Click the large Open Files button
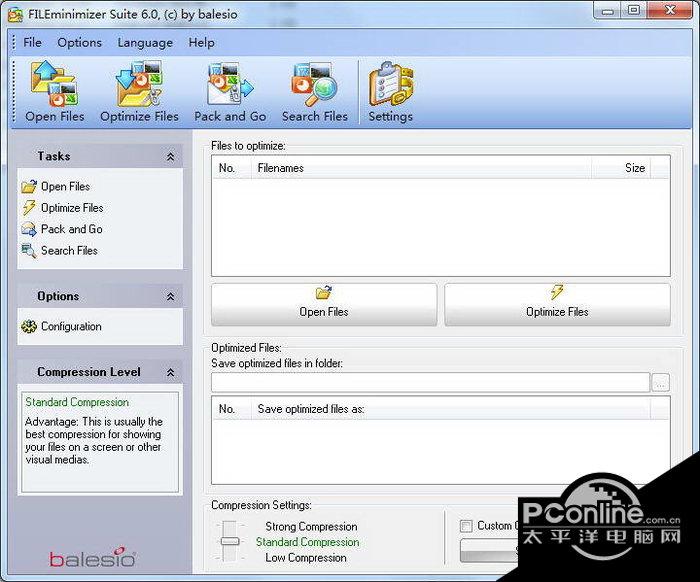The image size is (700, 582). (324, 304)
